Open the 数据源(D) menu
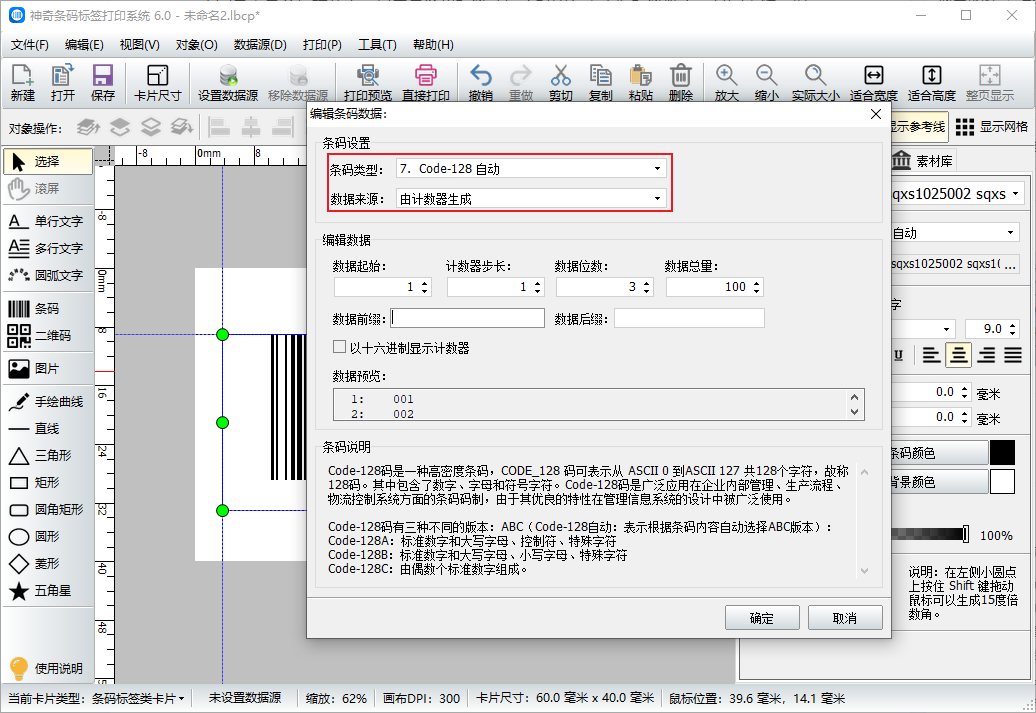The height and width of the screenshot is (713, 1036). click(x=260, y=45)
